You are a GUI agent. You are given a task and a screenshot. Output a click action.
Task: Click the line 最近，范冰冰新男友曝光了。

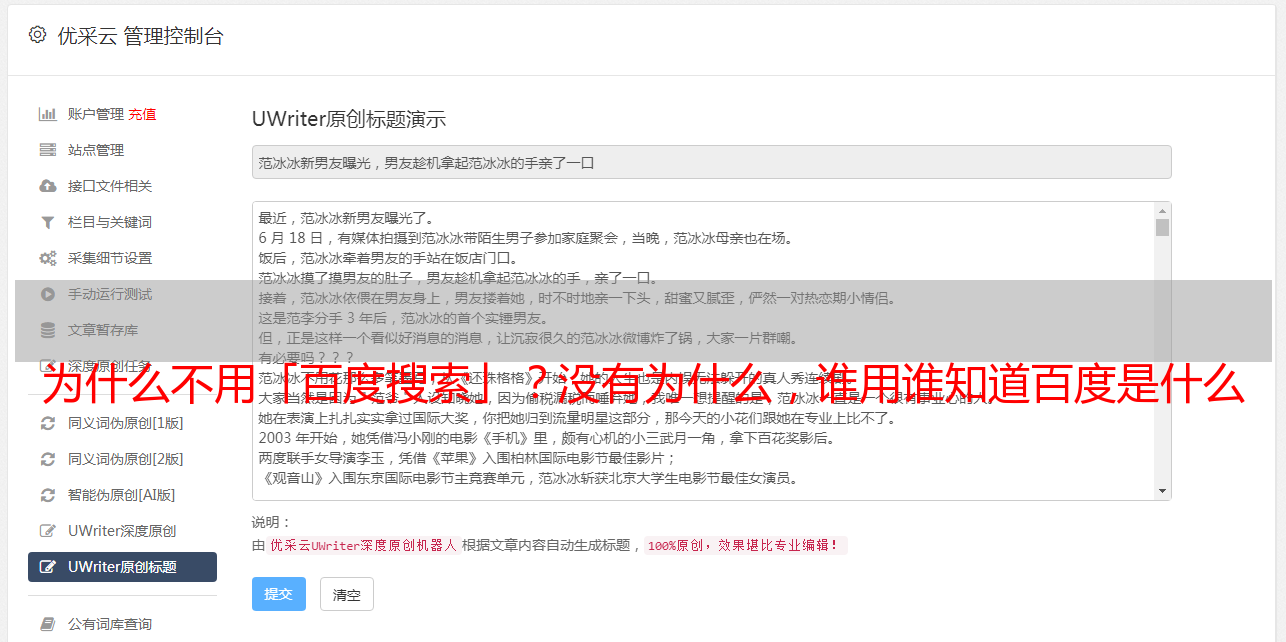click(349, 218)
